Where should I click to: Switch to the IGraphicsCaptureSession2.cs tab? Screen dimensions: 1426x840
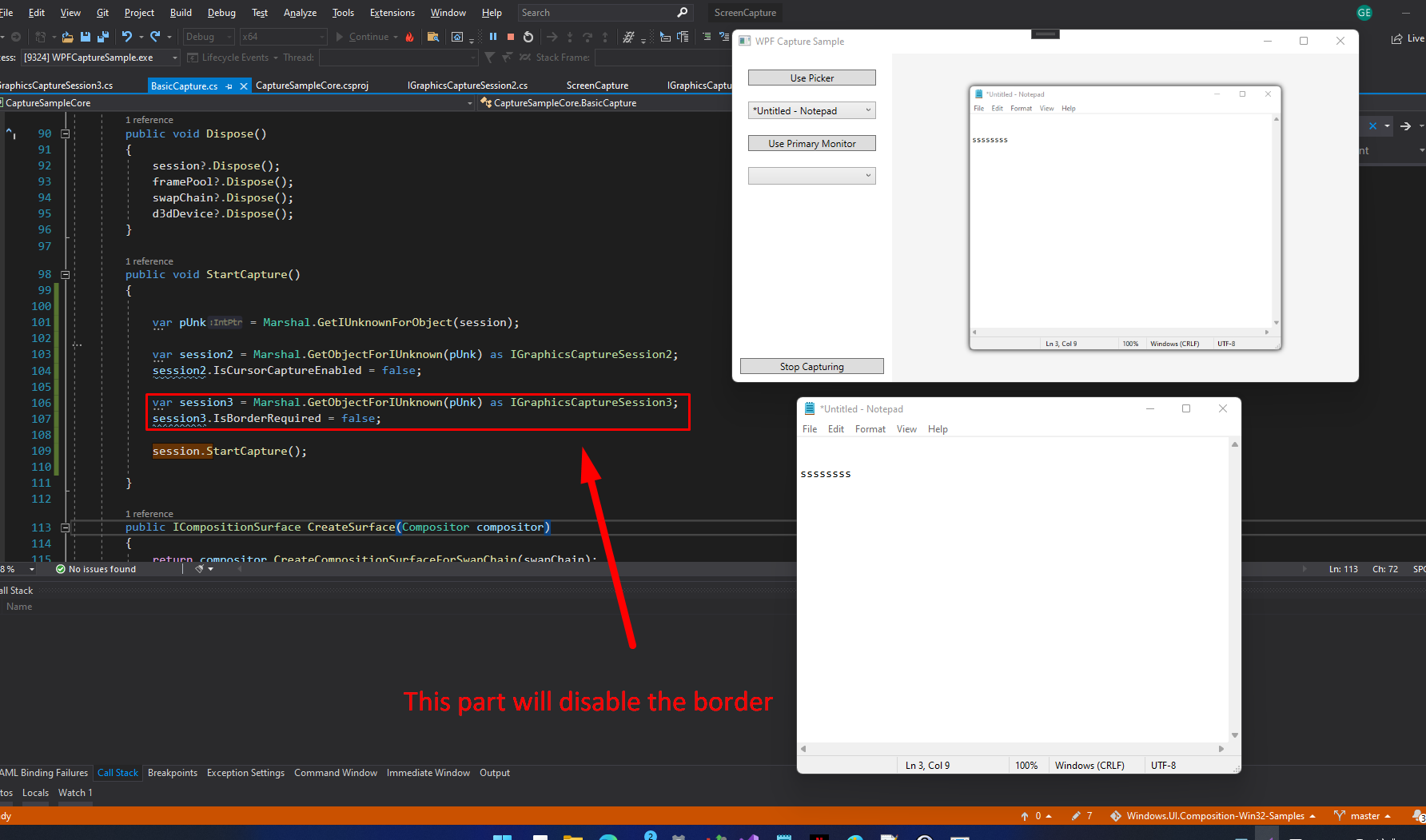pos(468,86)
